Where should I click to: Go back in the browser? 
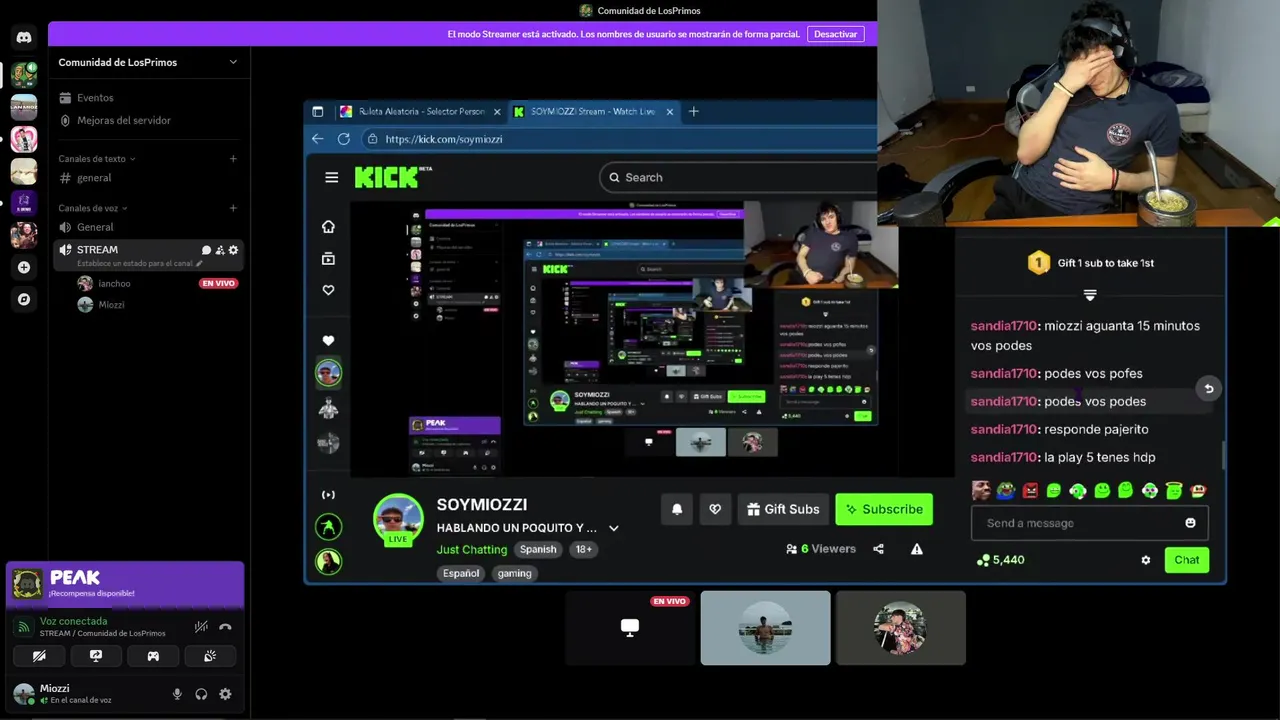(317, 139)
